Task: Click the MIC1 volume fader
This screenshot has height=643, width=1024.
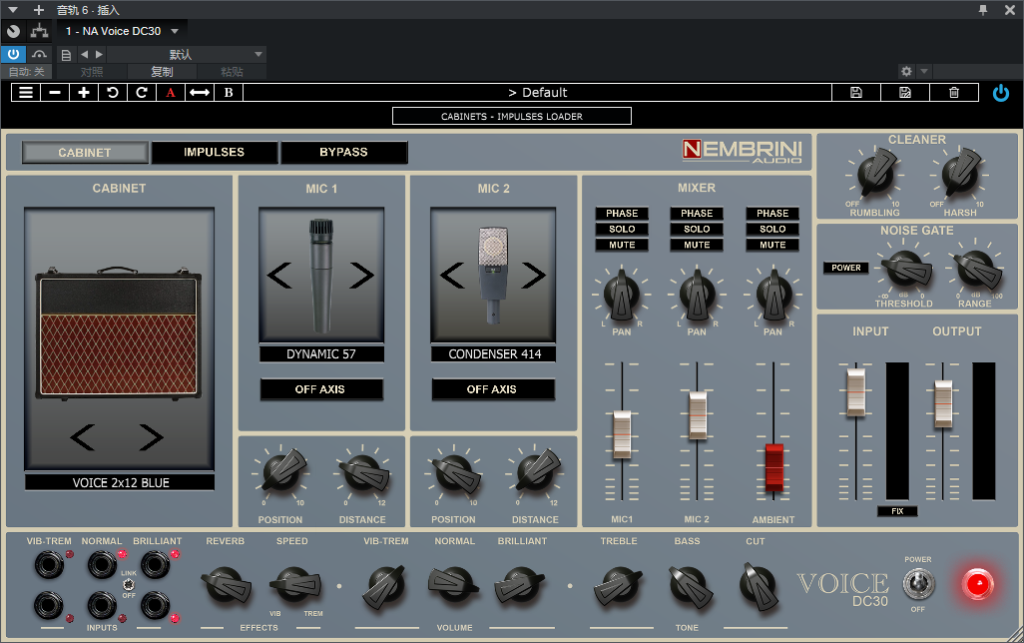Action: click(622, 435)
